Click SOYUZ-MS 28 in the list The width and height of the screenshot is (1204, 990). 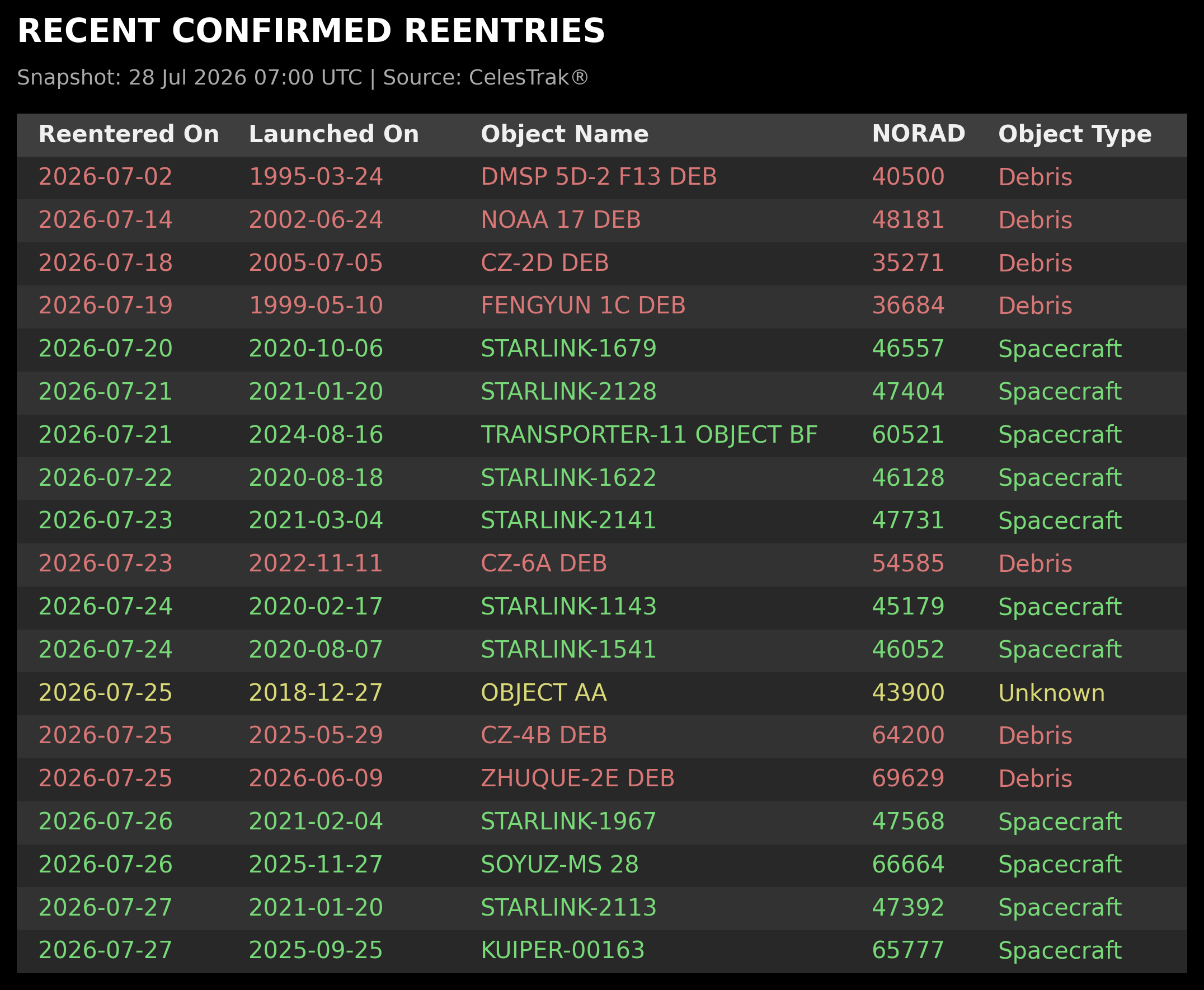tap(559, 865)
